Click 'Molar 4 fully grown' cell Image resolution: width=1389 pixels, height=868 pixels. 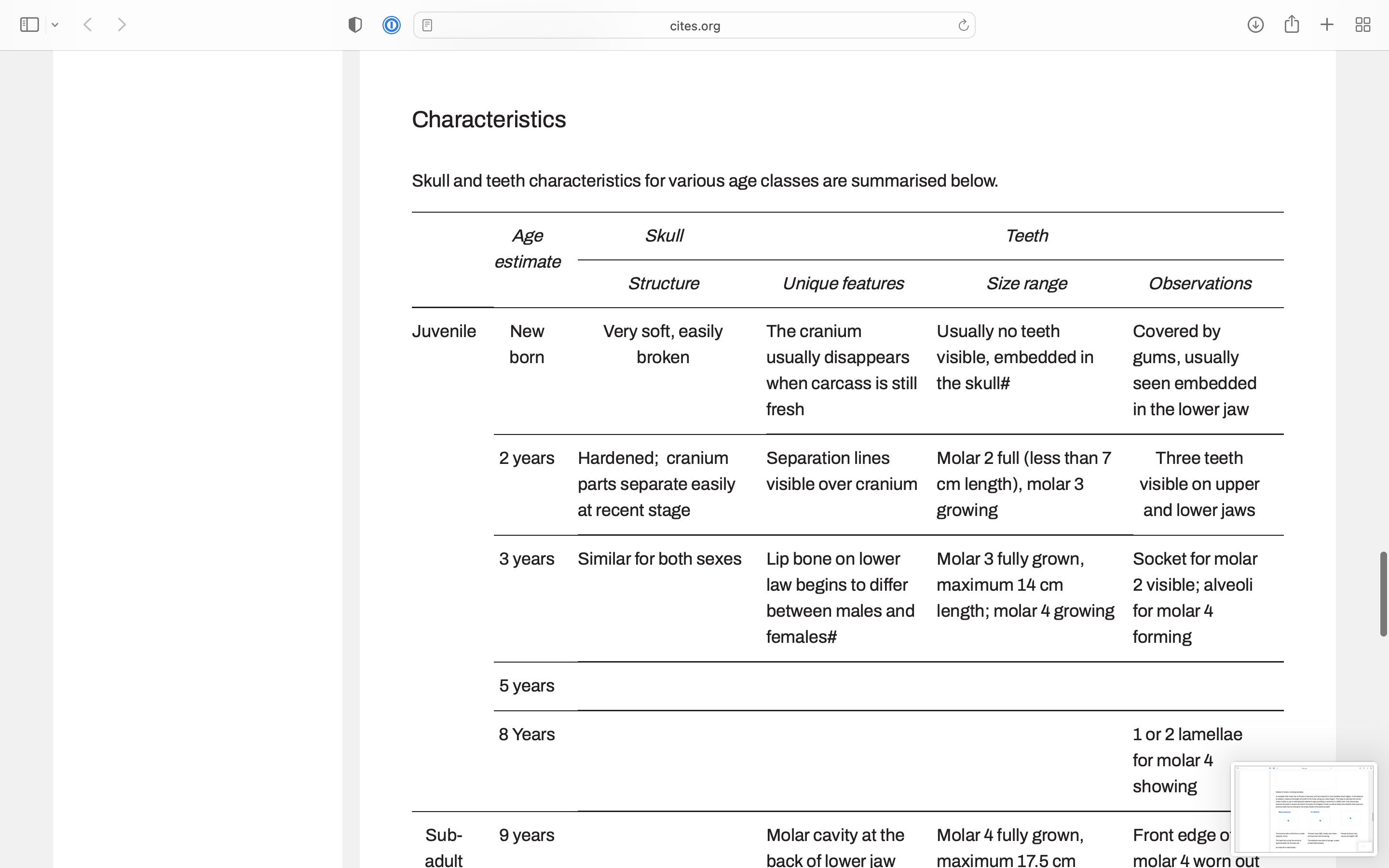(x=1010, y=847)
